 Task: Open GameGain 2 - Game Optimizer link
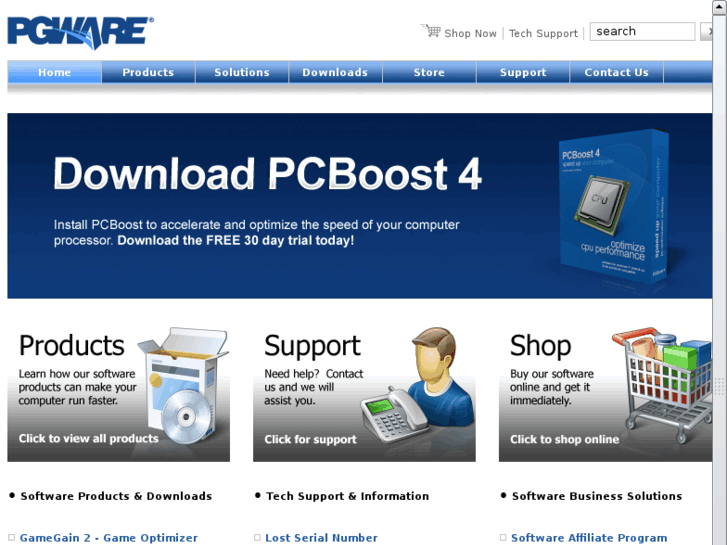108,538
